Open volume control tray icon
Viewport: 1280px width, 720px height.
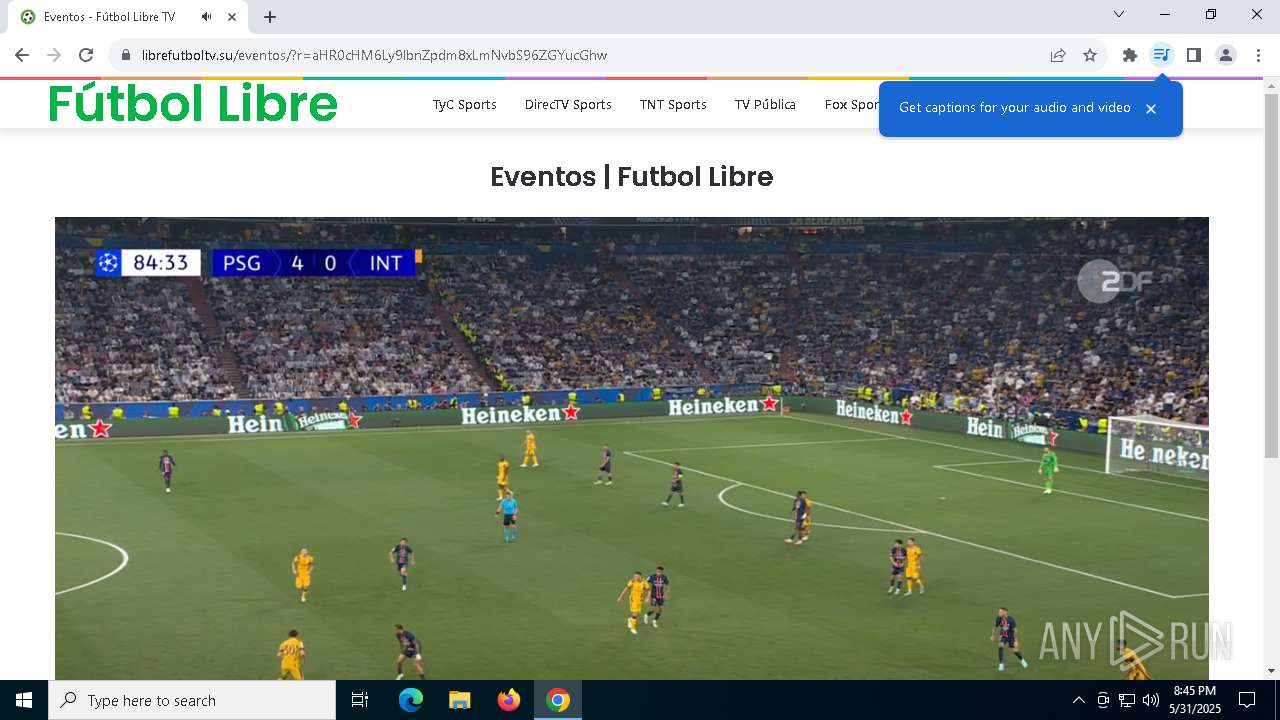1150,700
